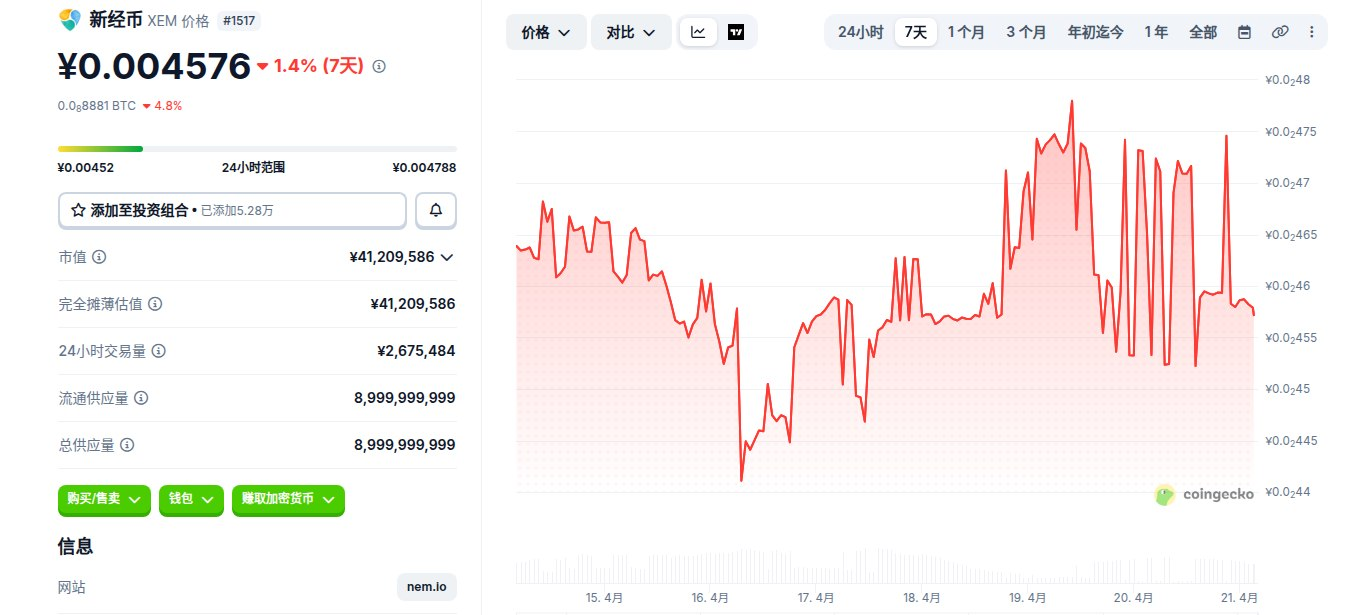This screenshot has width=1360, height=615.
Task: Select the 24小时 time range
Action: pos(860,32)
